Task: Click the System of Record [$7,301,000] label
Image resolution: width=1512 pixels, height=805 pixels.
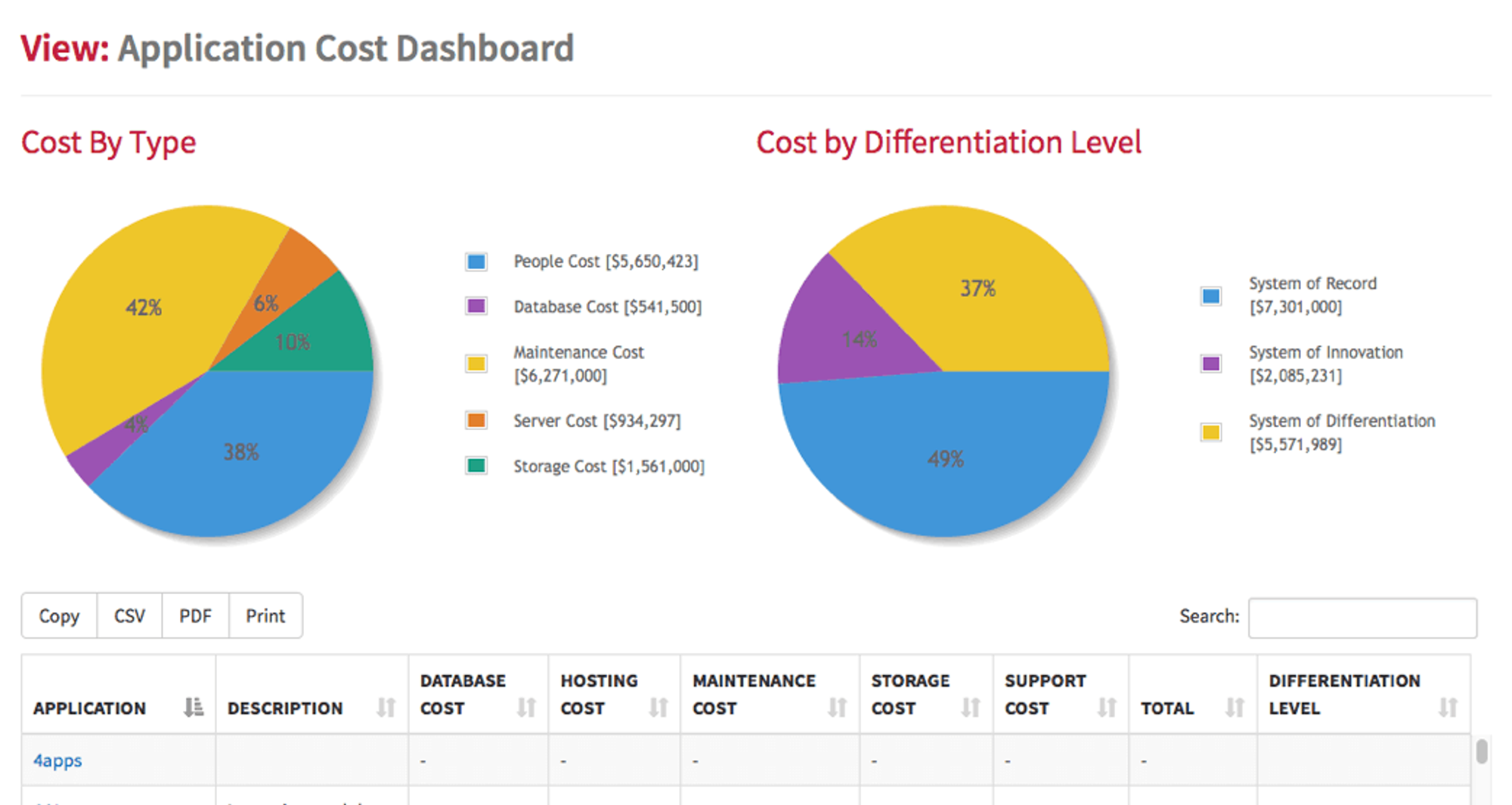Action: click(x=1312, y=295)
